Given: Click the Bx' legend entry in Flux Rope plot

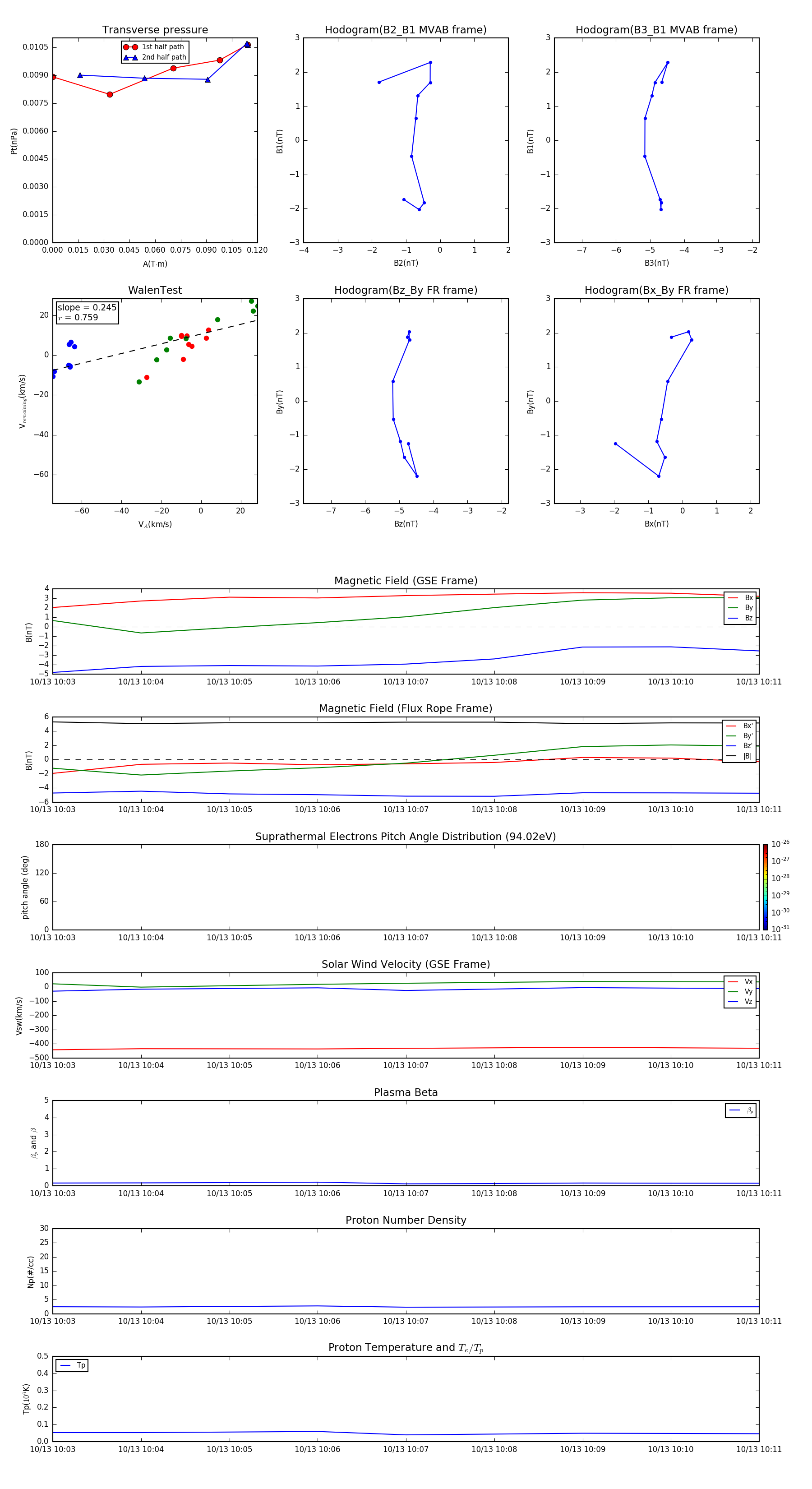Looking at the screenshot, I should pyautogui.click(x=739, y=726).
